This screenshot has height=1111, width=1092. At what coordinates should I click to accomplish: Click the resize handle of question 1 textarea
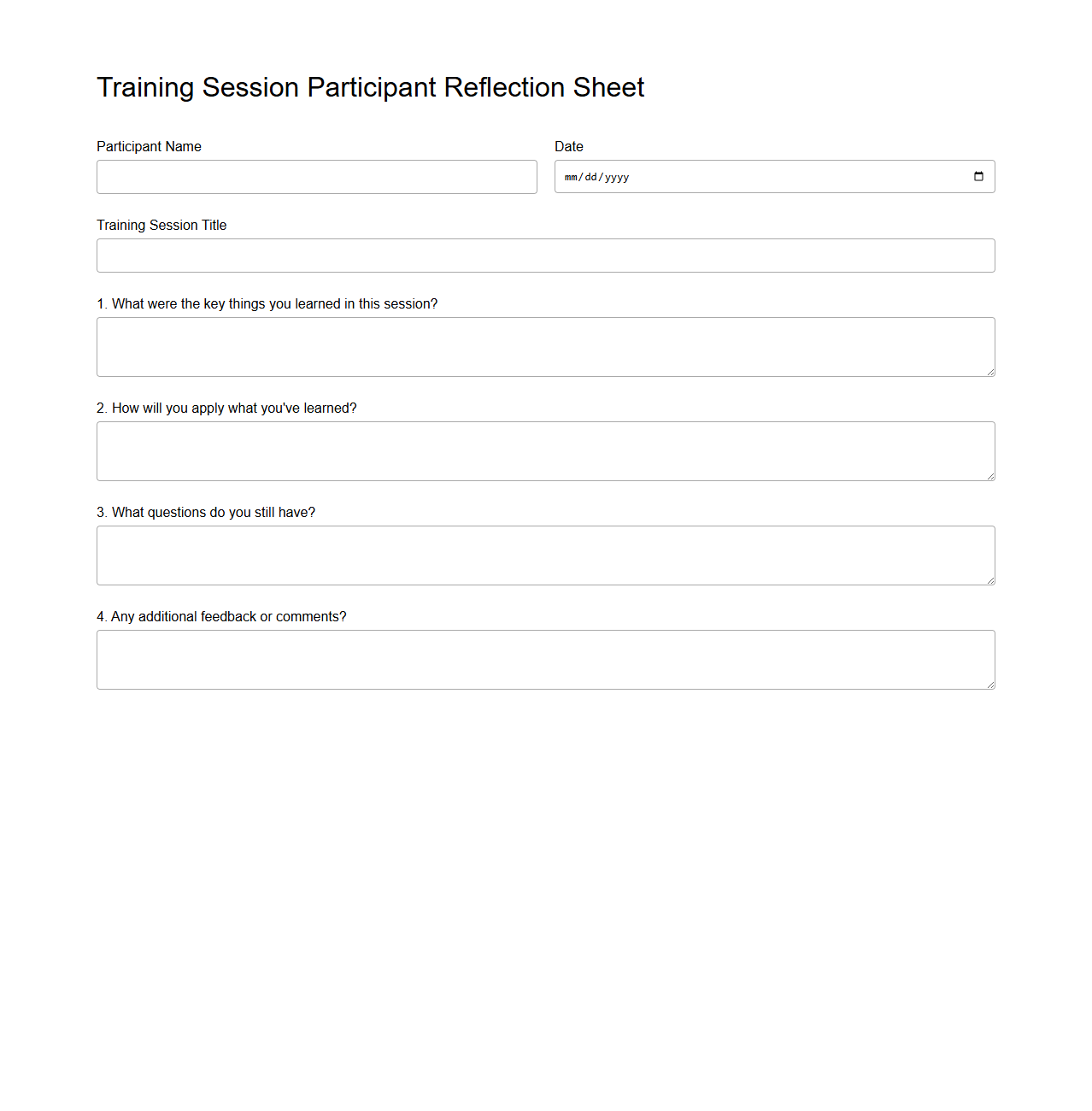click(991, 371)
